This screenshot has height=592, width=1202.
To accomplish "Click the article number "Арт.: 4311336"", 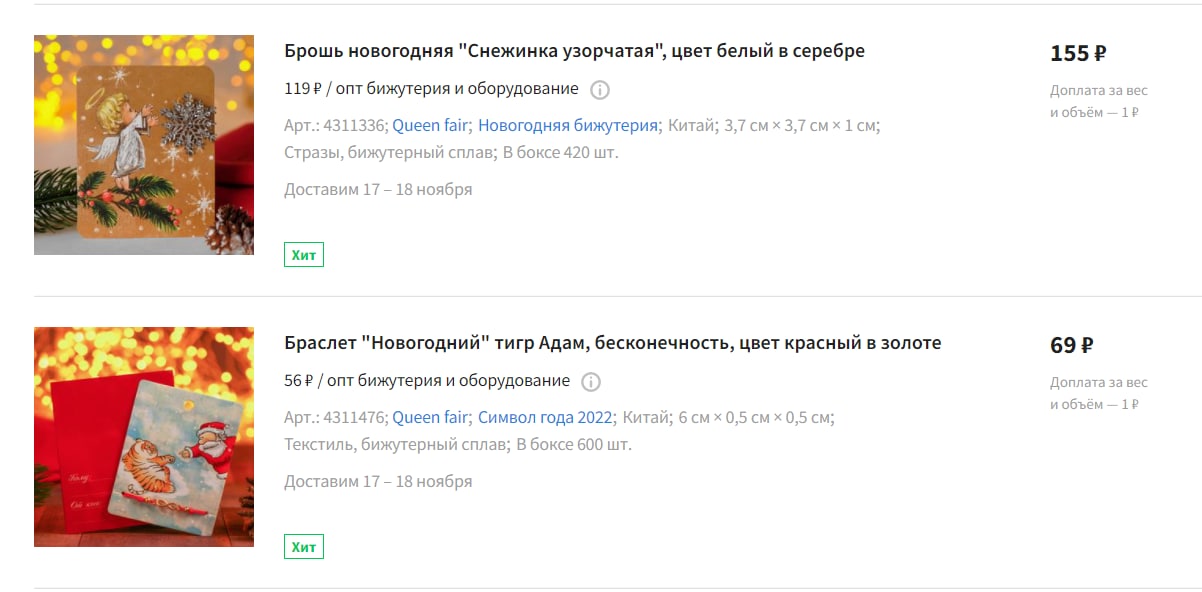I will [x=335, y=125].
